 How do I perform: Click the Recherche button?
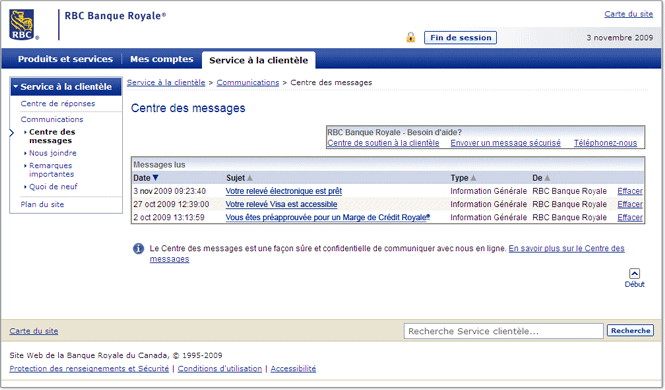[x=630, y=331]
